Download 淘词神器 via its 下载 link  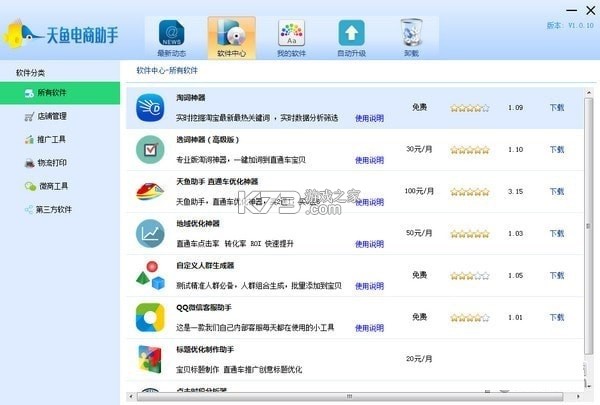click(x=557, y=108)
